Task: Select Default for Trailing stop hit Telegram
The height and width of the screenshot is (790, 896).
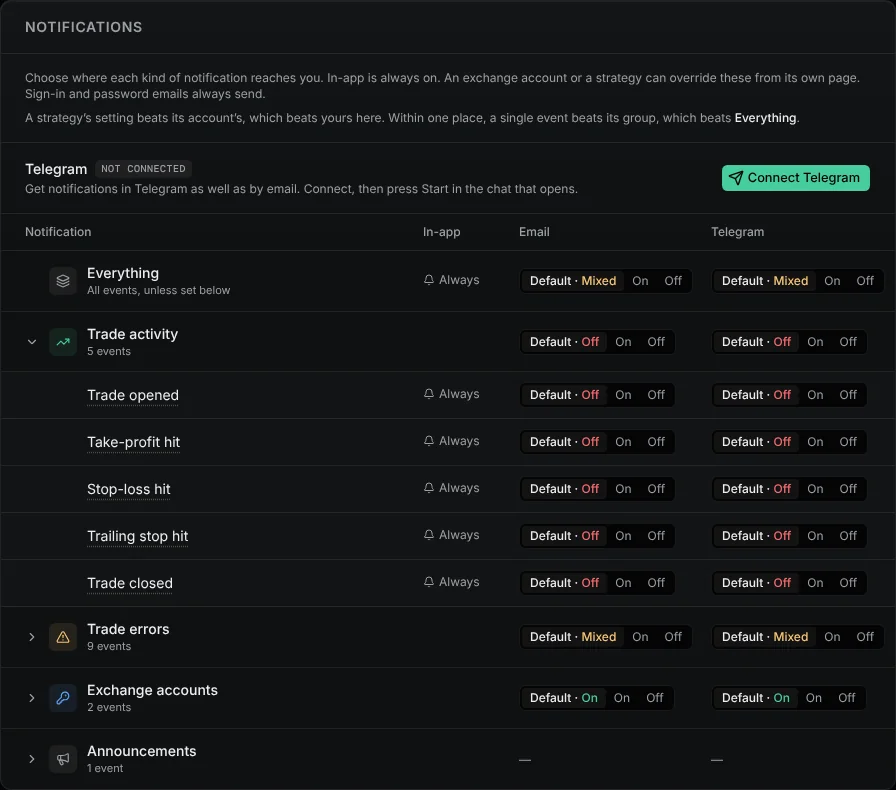Action: coord(756,536)
